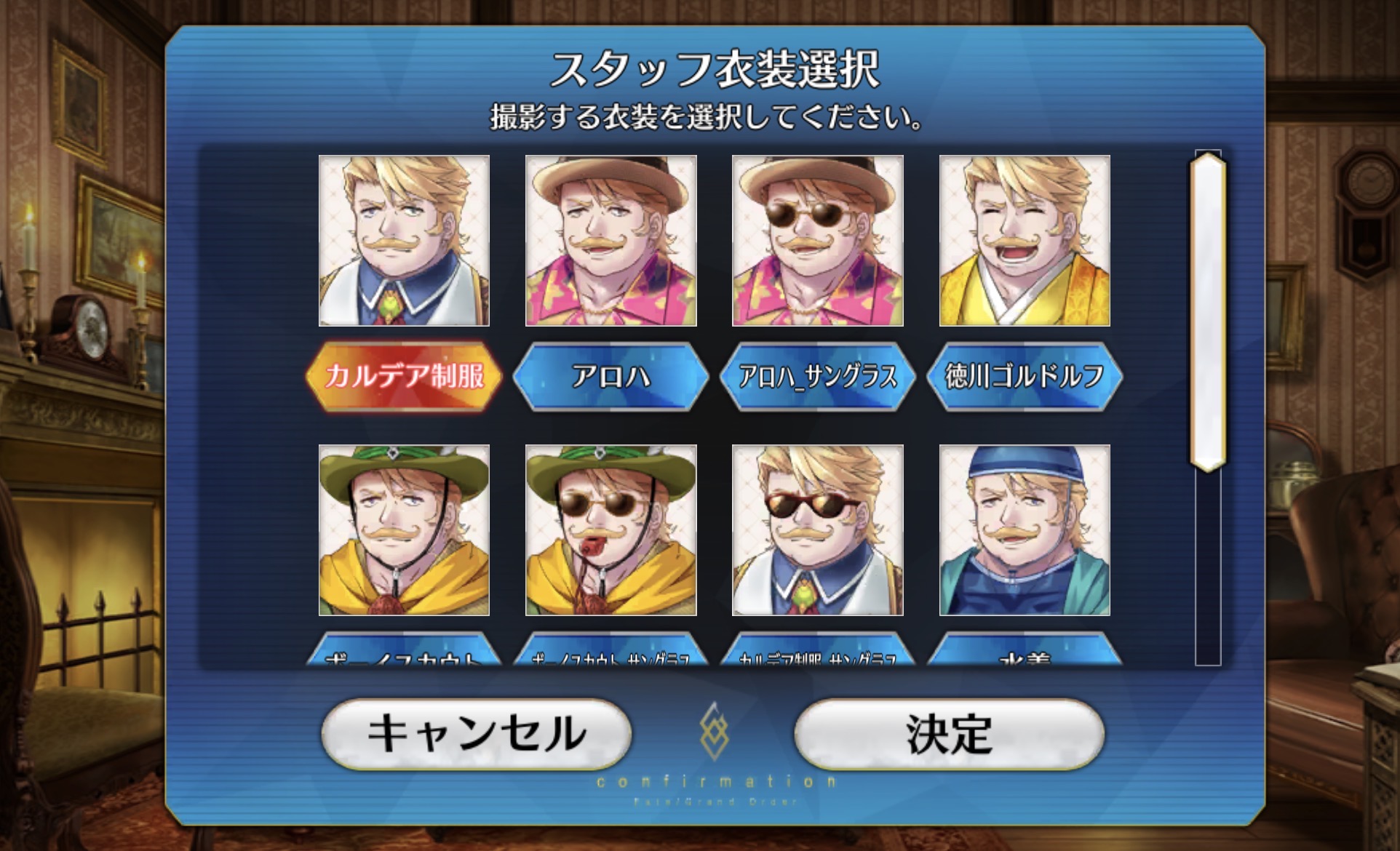
Task: Select the アロハ costume label
Action: click(x=611, y=376)
